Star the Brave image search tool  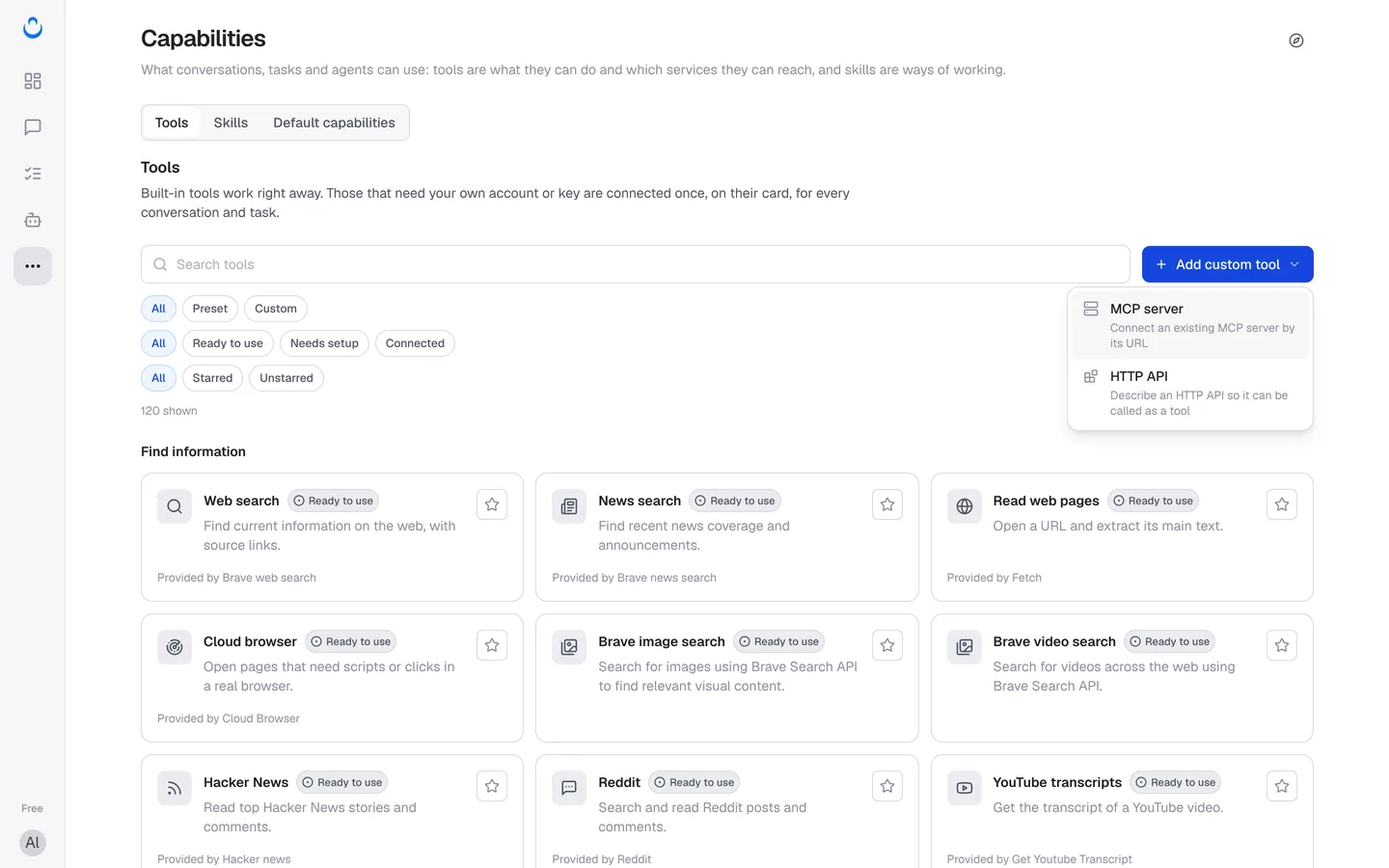887,645
